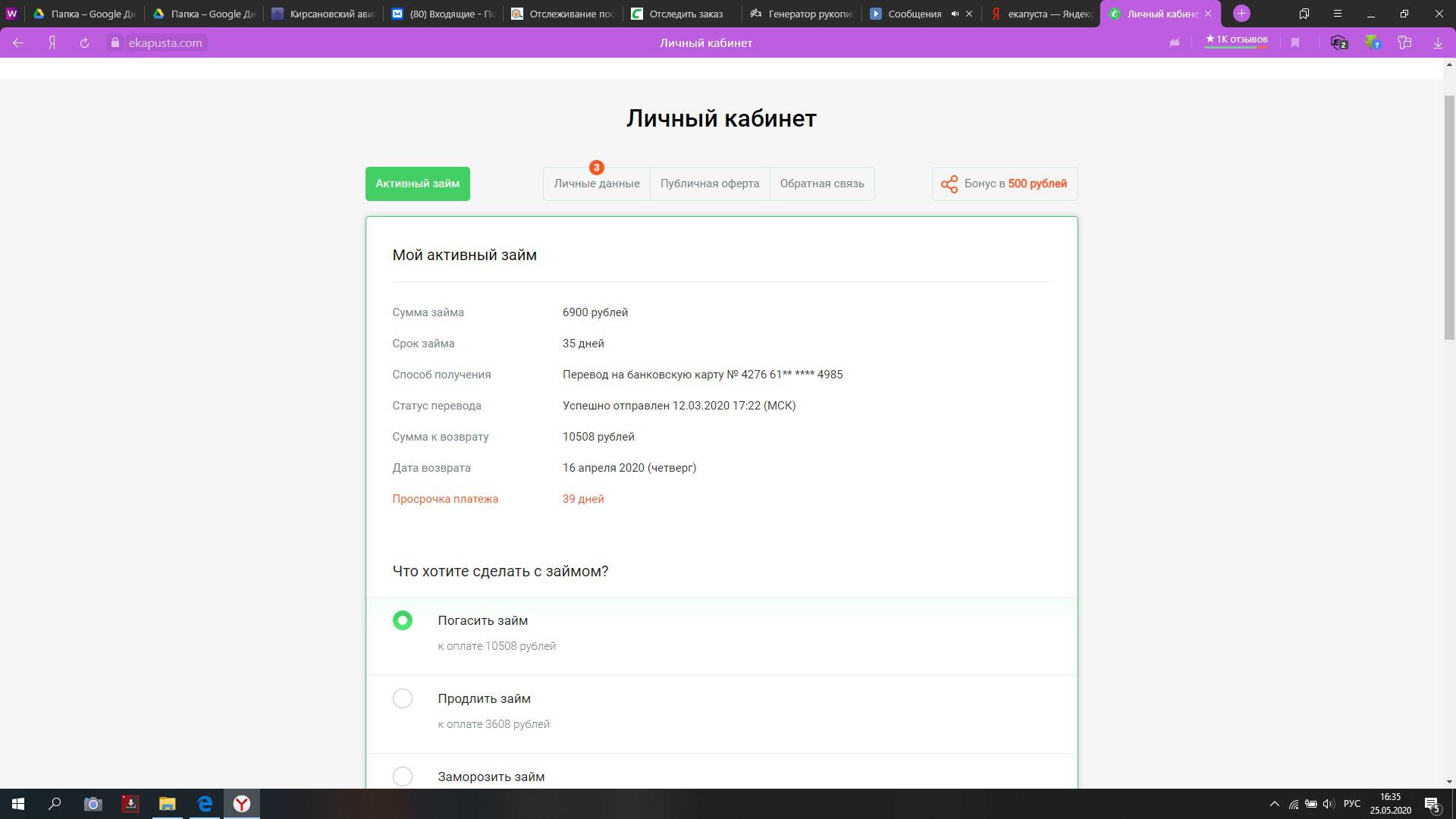1456x819 pixels.
Task: Click the loan amount 6900 рублей
Action: pos(595,312)
